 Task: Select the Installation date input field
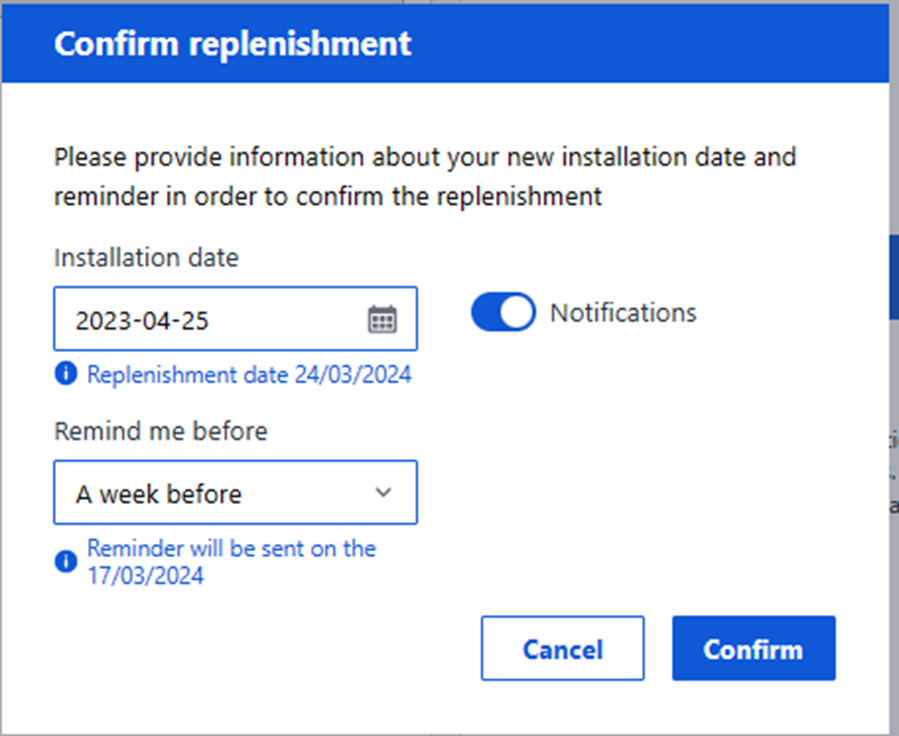[200, 318]
